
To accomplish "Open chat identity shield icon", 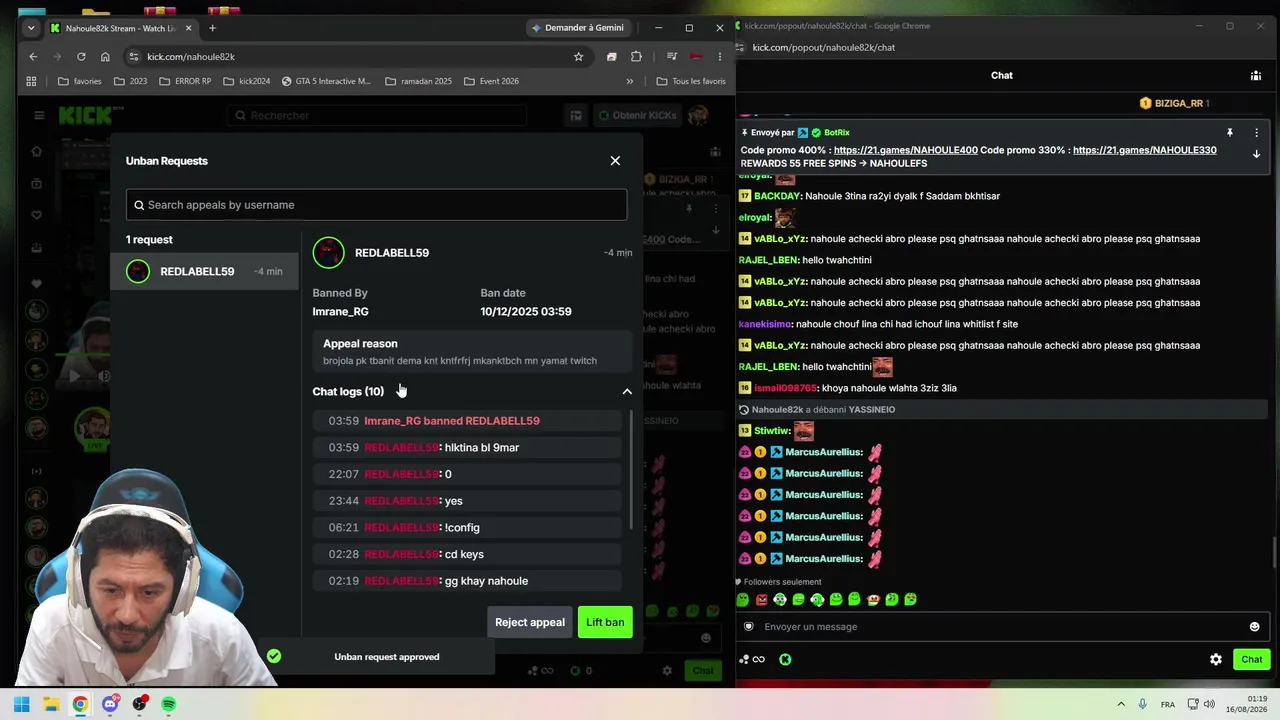I will coord(748,627).
